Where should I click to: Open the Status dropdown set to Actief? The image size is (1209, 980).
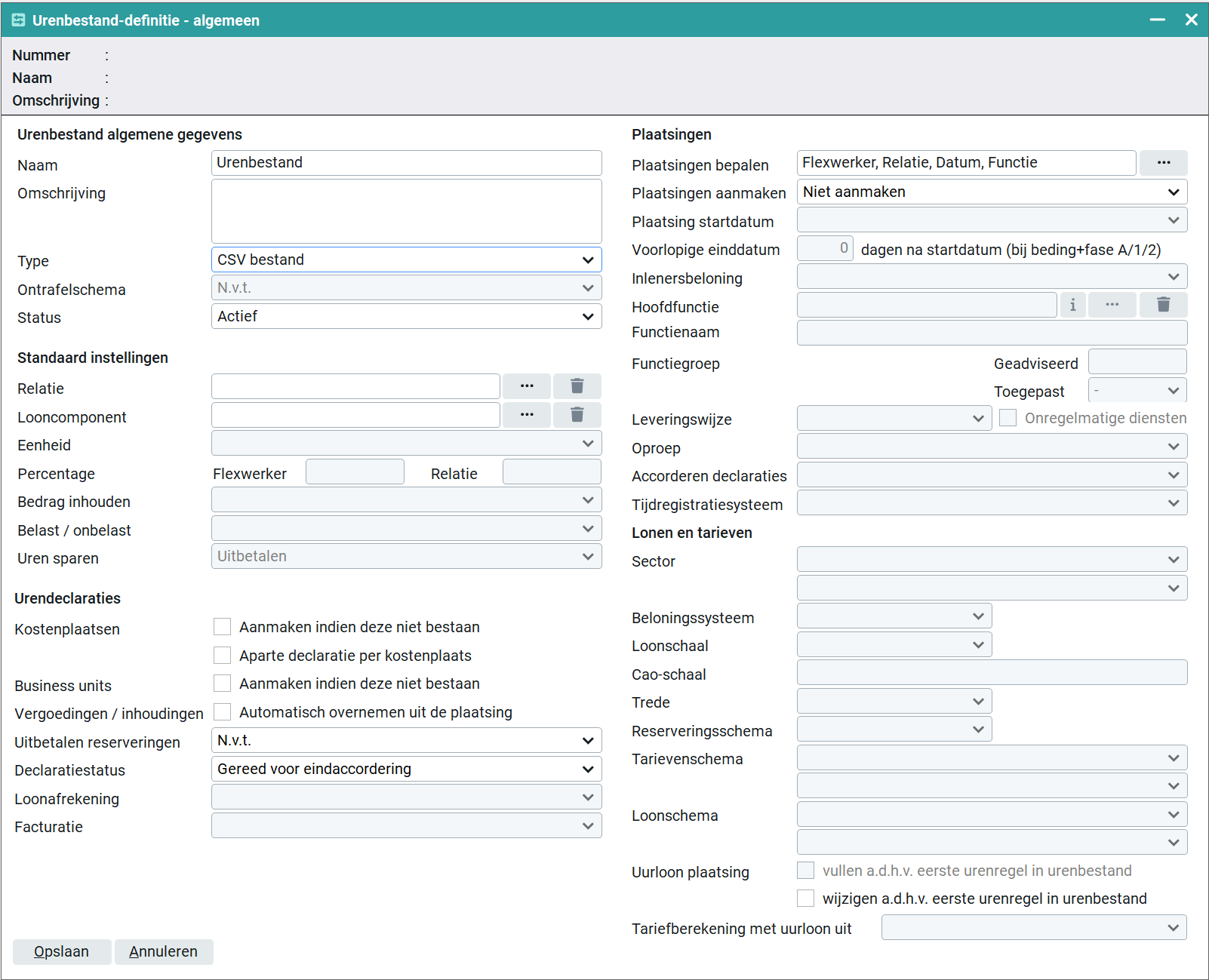point(406,316)
